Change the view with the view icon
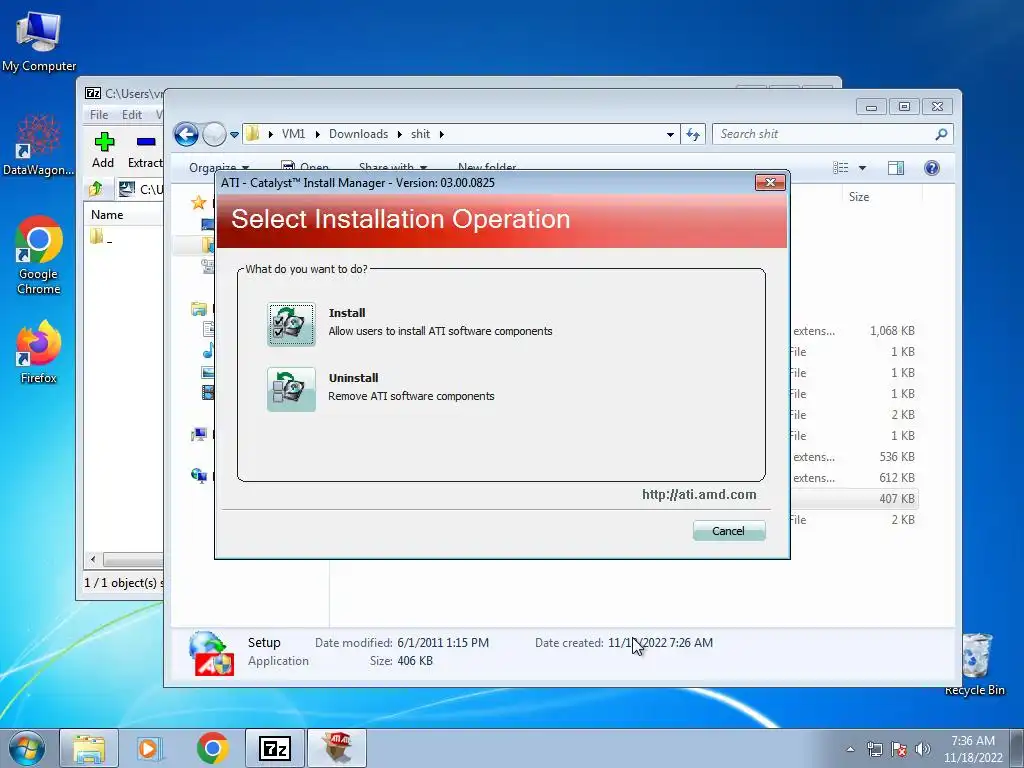This screenshot has width=1024, height=768. coord(841,168)
